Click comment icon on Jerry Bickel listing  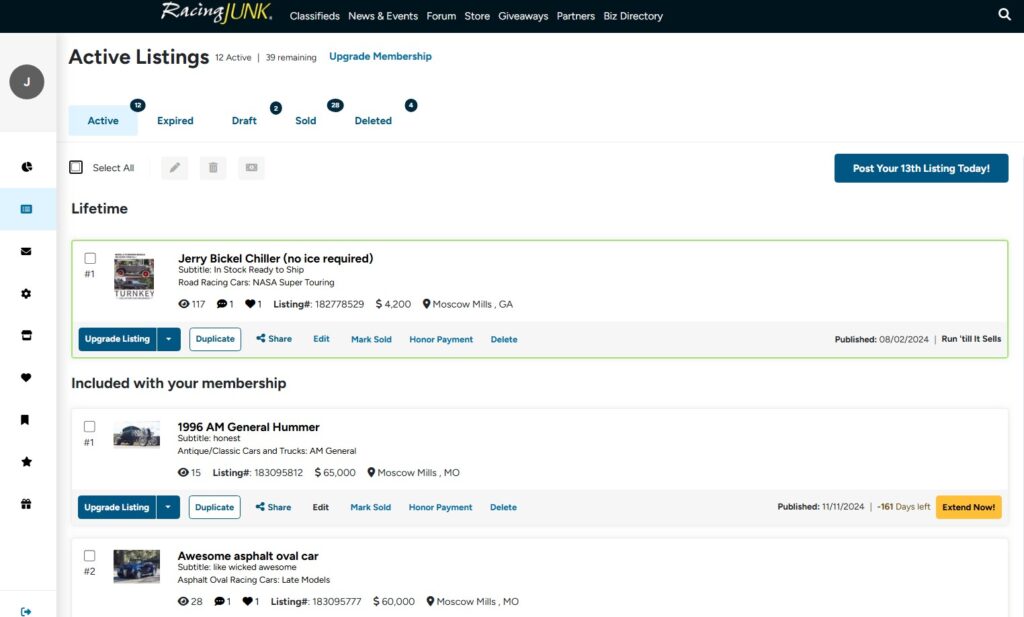point(222,304)
